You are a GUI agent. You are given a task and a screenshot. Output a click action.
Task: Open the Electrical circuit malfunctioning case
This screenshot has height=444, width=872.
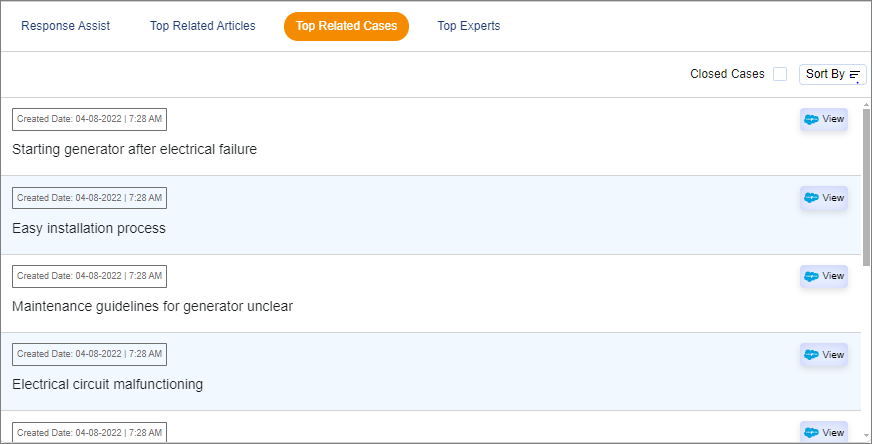[107, 384]
